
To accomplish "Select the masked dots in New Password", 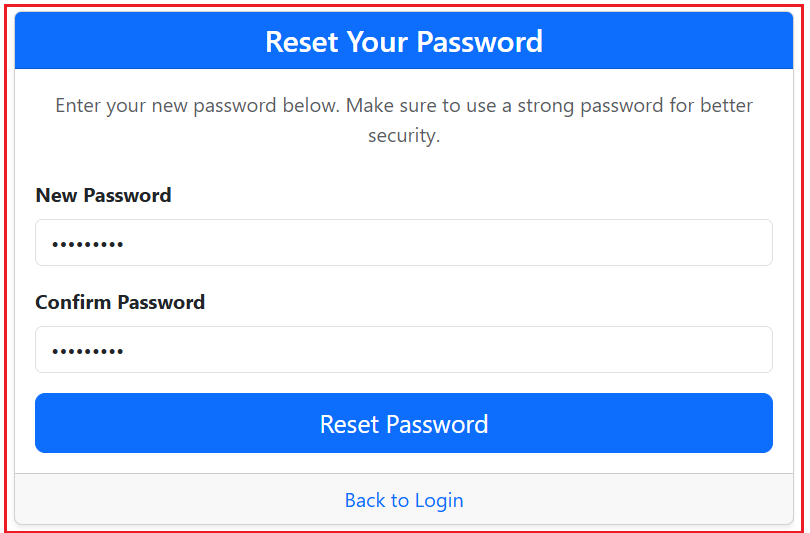I will pyautogui.click(x=88, y=244).
